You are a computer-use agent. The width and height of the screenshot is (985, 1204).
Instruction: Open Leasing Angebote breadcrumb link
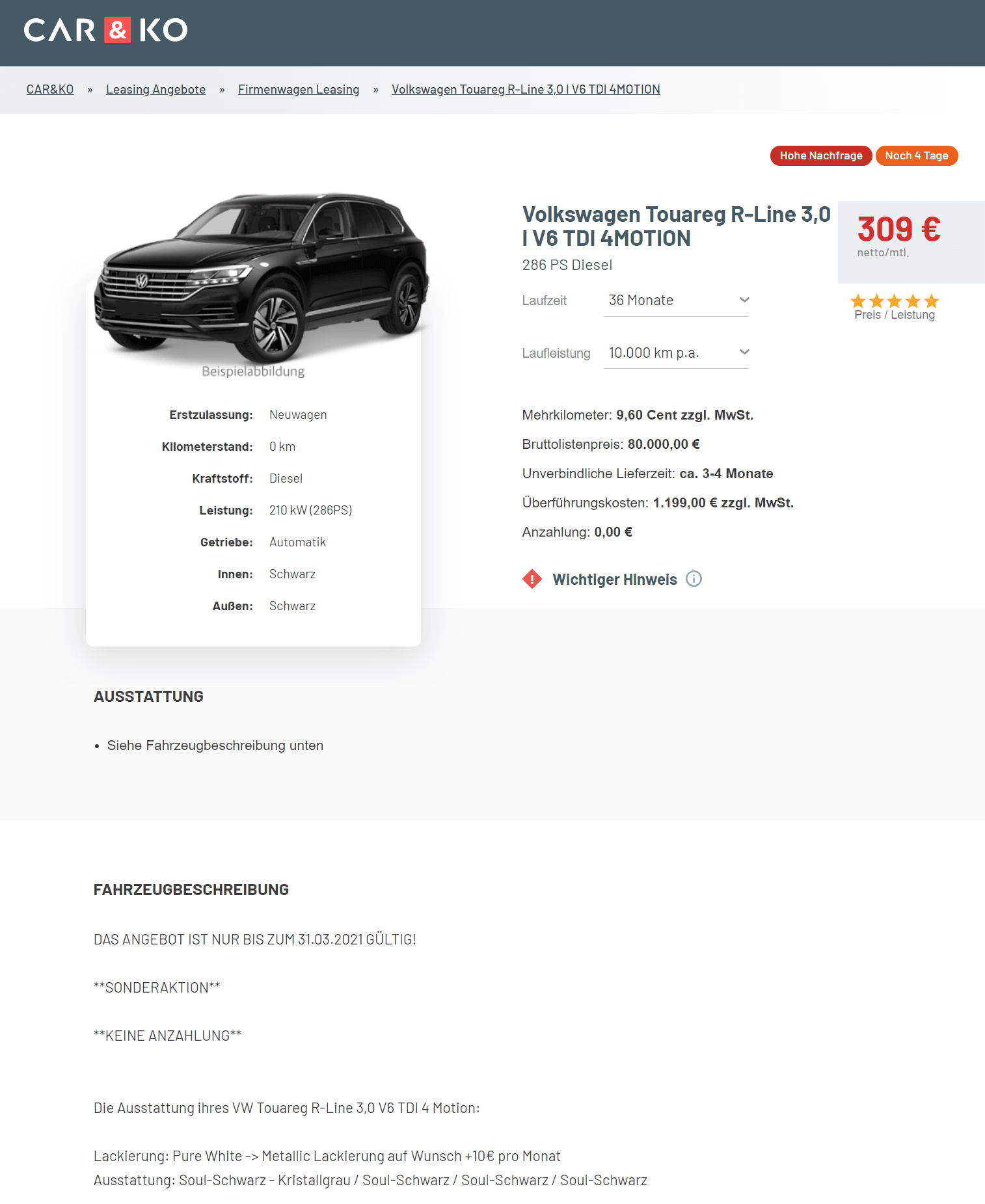pyautogui.click(x=155, y=89)
